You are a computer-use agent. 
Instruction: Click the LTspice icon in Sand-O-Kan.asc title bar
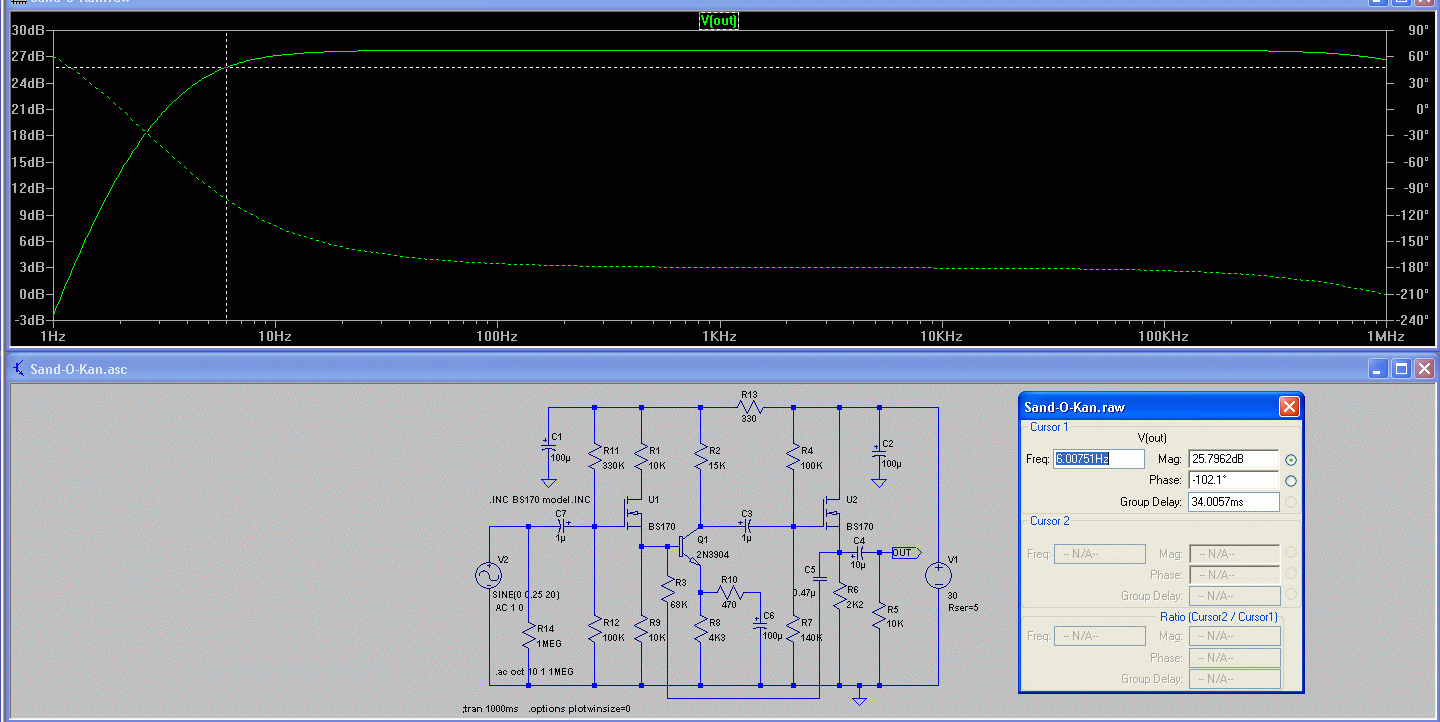click(19, 369)
